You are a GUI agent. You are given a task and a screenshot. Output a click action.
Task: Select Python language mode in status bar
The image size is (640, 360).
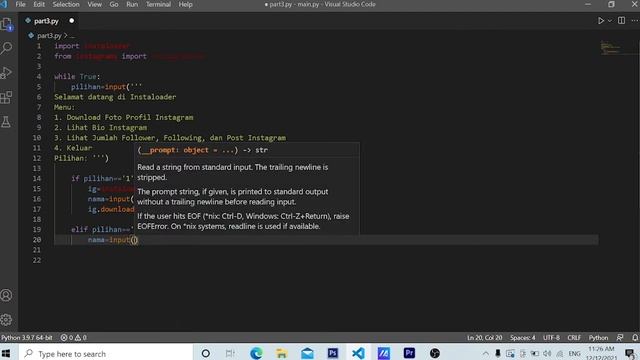click(x=598, y=338)
